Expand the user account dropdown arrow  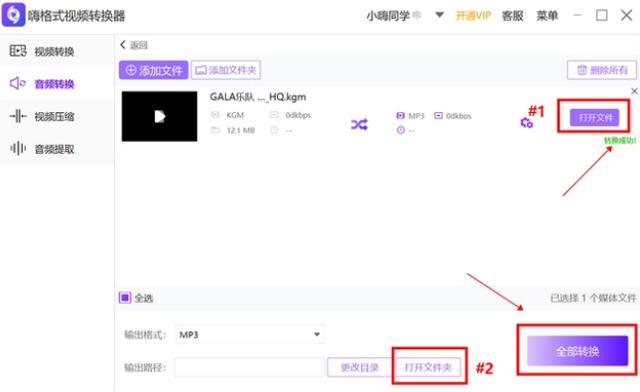[x=439, y=15]
